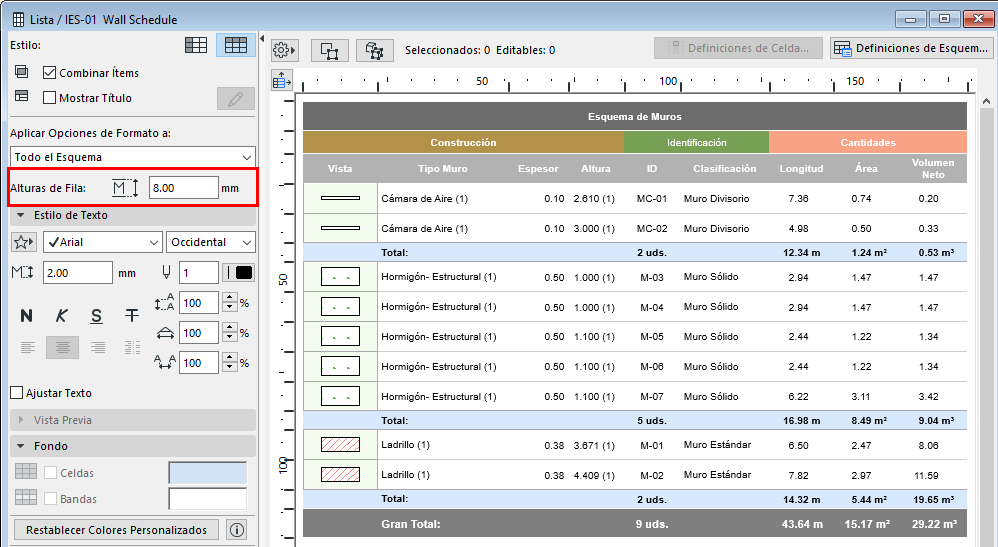This screenshot has width=998, height=547.
Task: Click the Ladrillo wall preview for M-02
Action: (x=341, y=474)
